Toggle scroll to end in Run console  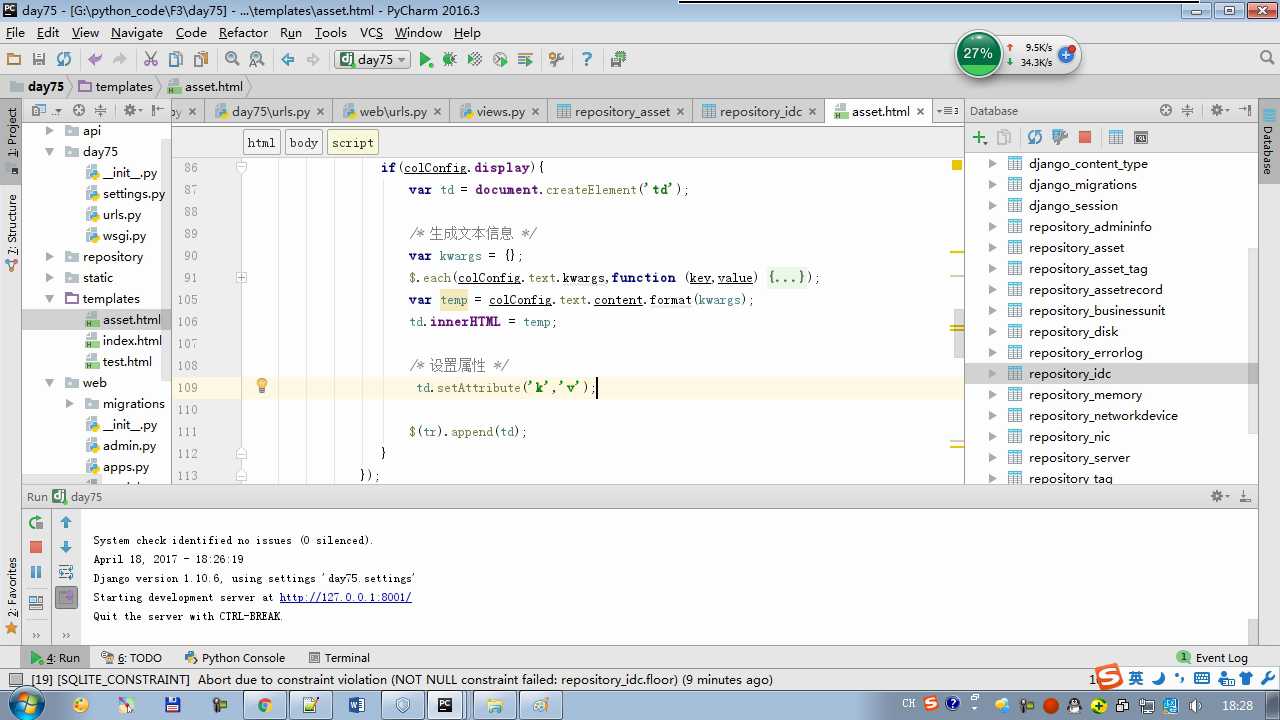pyautogui.click(x=66, y=598)
